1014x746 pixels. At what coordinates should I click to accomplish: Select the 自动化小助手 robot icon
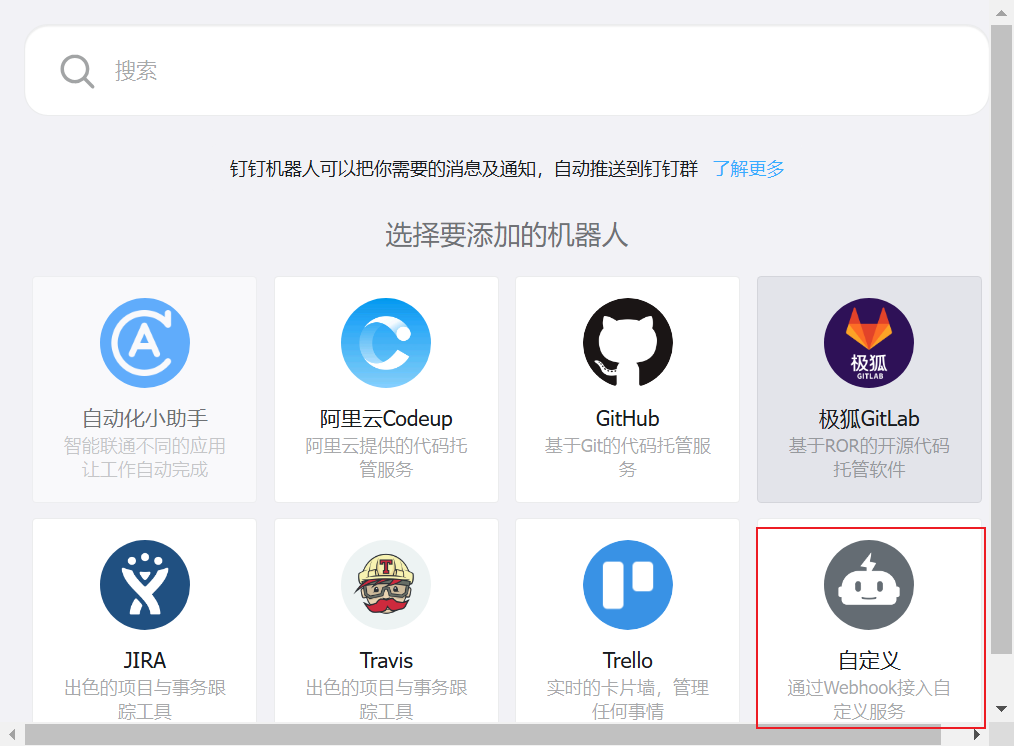[145, 343]
